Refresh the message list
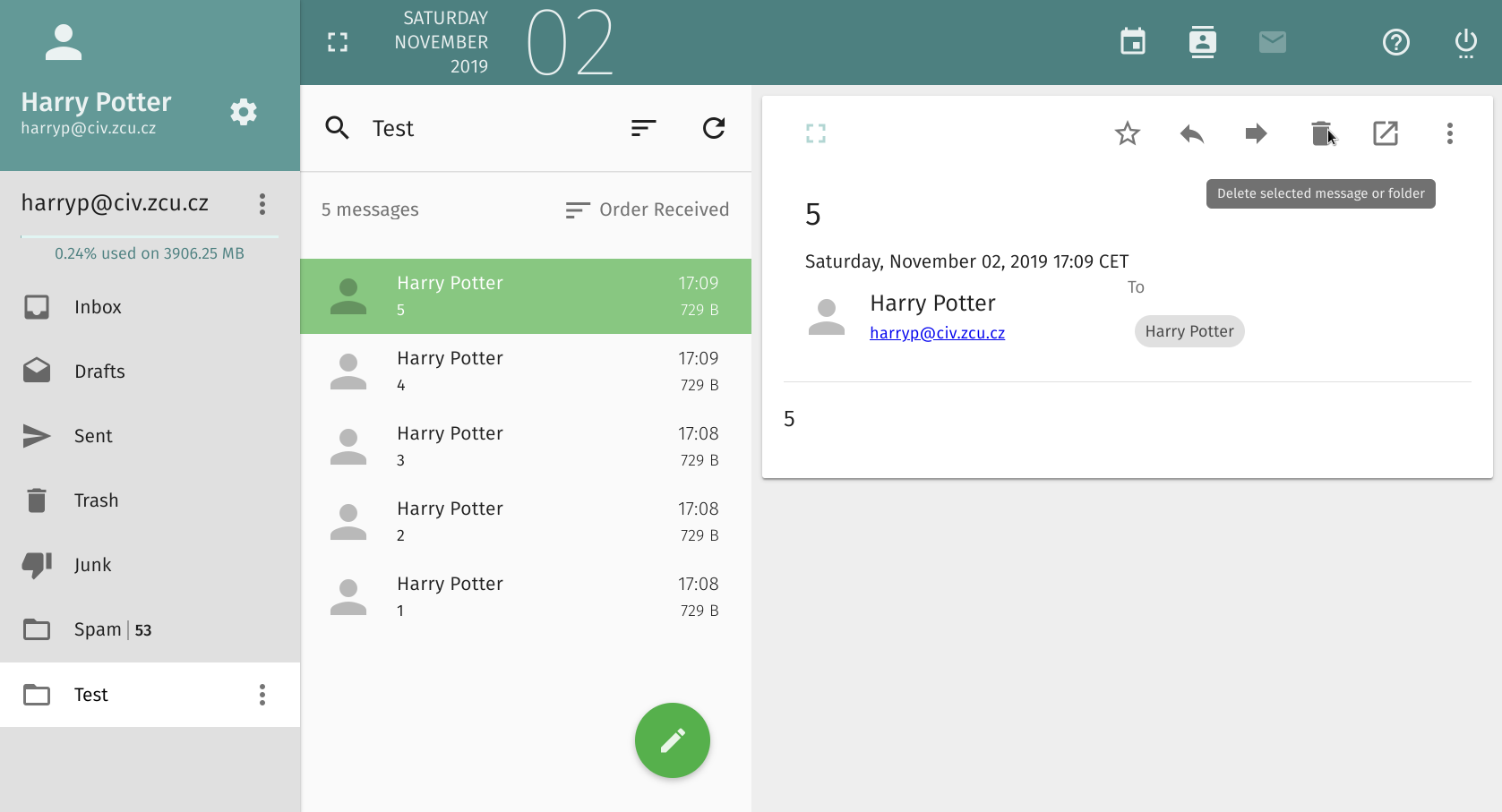 click(714, 128)
